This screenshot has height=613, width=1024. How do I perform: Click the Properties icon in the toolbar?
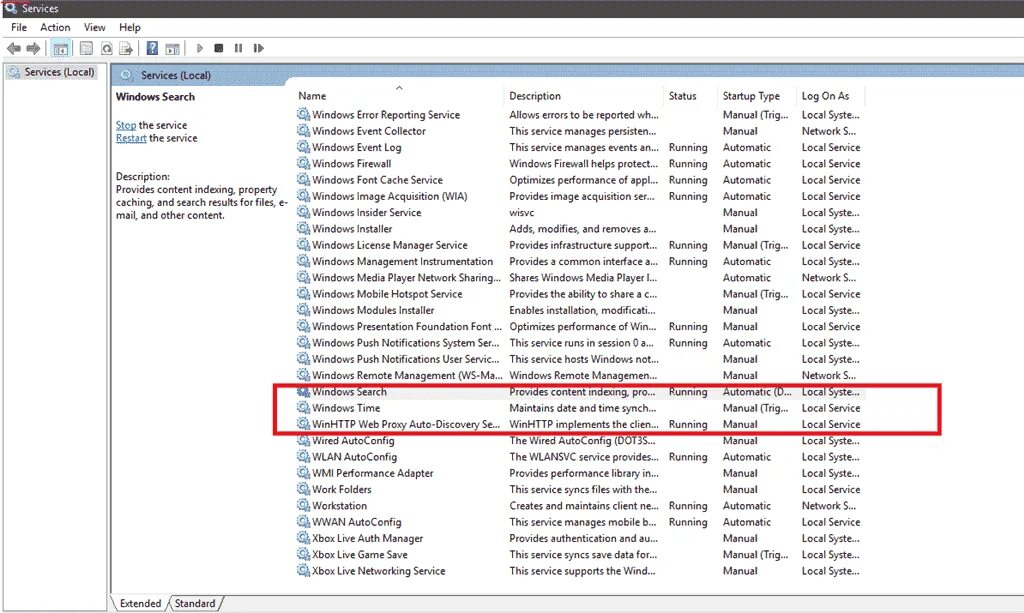(x=86, y=48)
